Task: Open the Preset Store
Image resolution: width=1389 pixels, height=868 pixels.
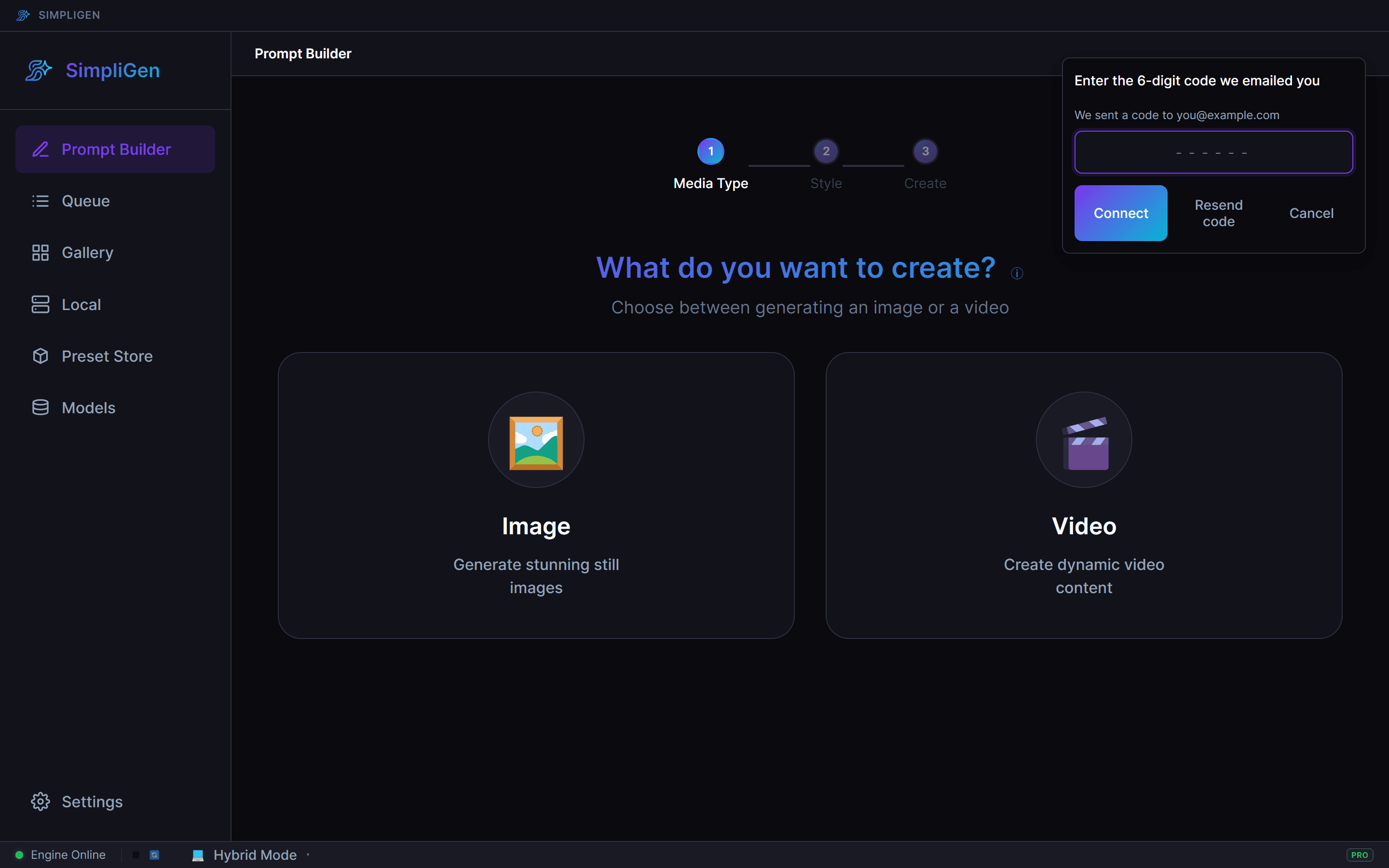Action: pyautogui.click(x=115, y=356)
